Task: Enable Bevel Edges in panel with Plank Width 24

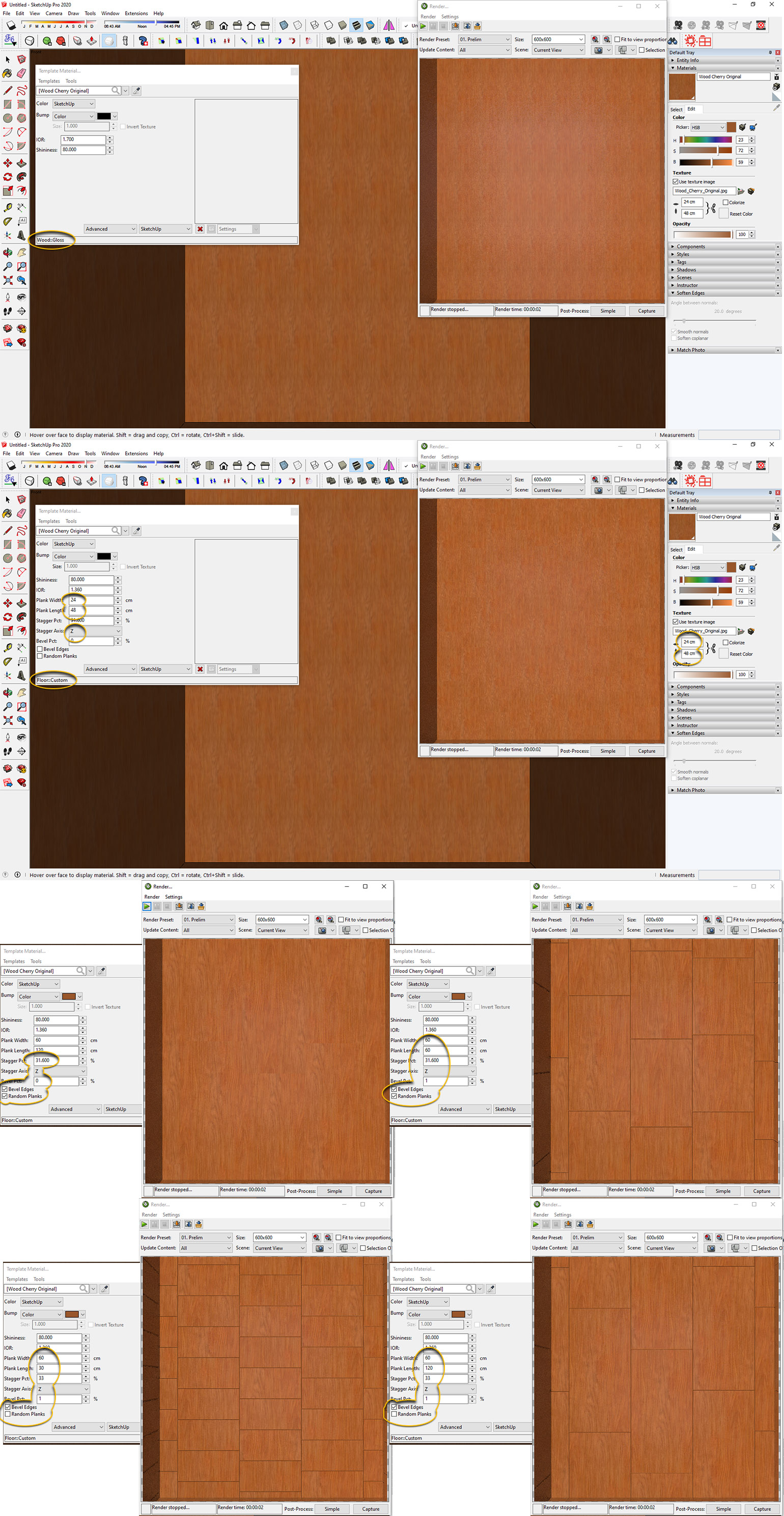Action: (x=39, y=649)
